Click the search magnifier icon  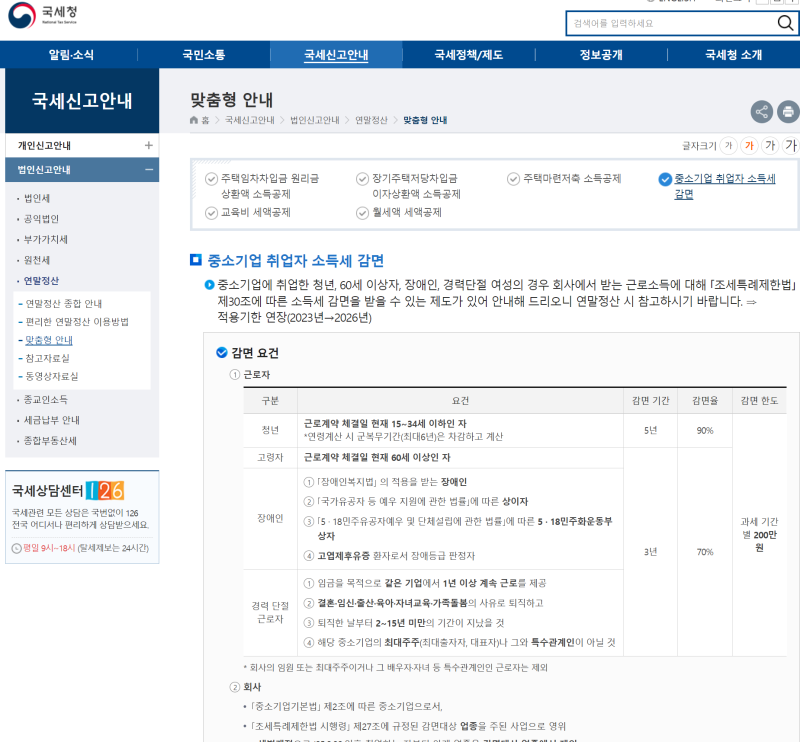785,23
